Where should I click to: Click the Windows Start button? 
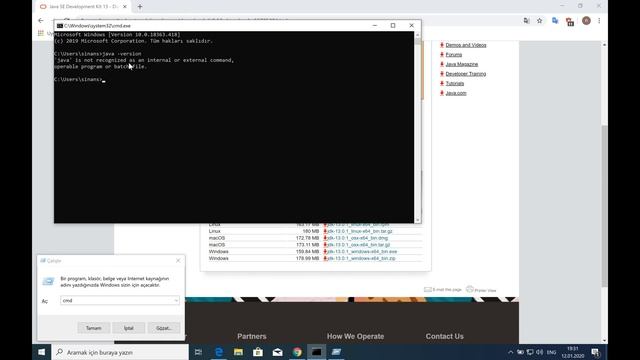[42, 352]
